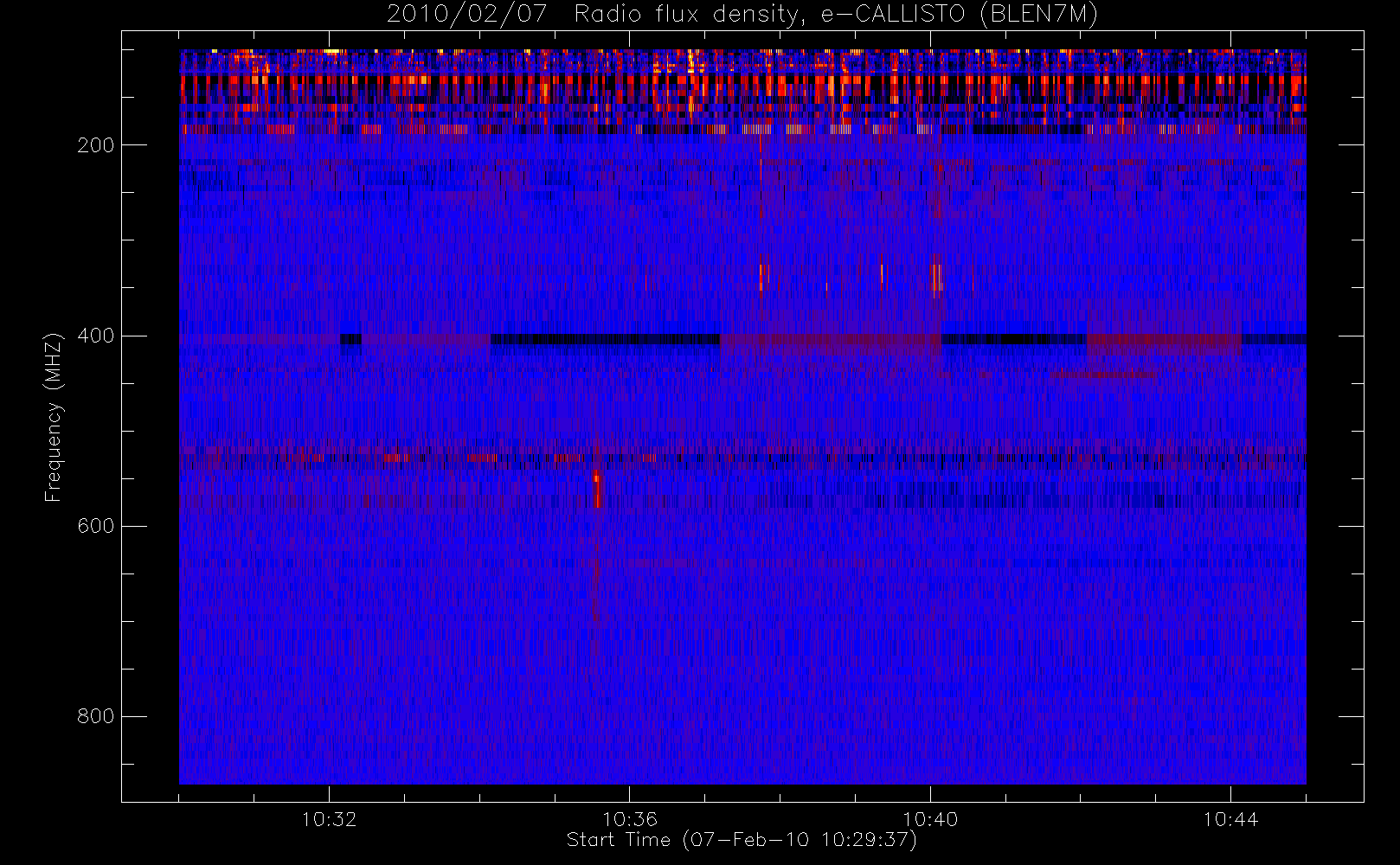Click the 10:40 time tick label
The image size is (1400, 865).
pyautogui.click(x=930, y=819)
